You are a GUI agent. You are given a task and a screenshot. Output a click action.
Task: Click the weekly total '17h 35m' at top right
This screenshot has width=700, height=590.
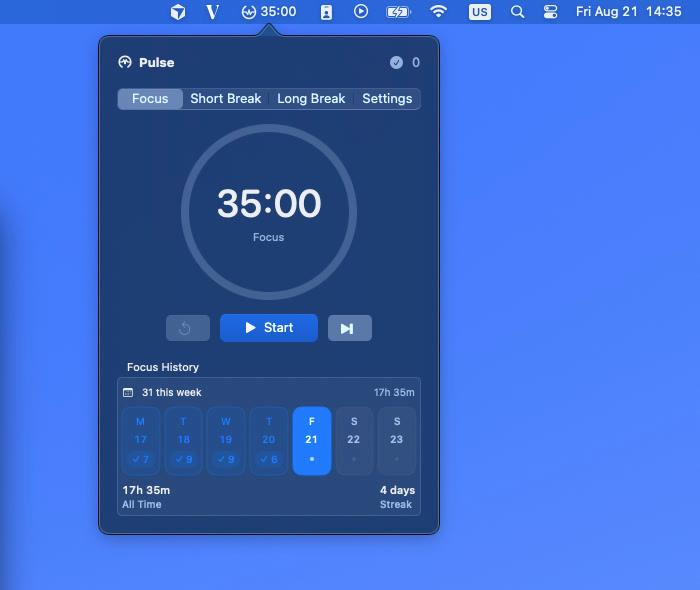point(394,392)
